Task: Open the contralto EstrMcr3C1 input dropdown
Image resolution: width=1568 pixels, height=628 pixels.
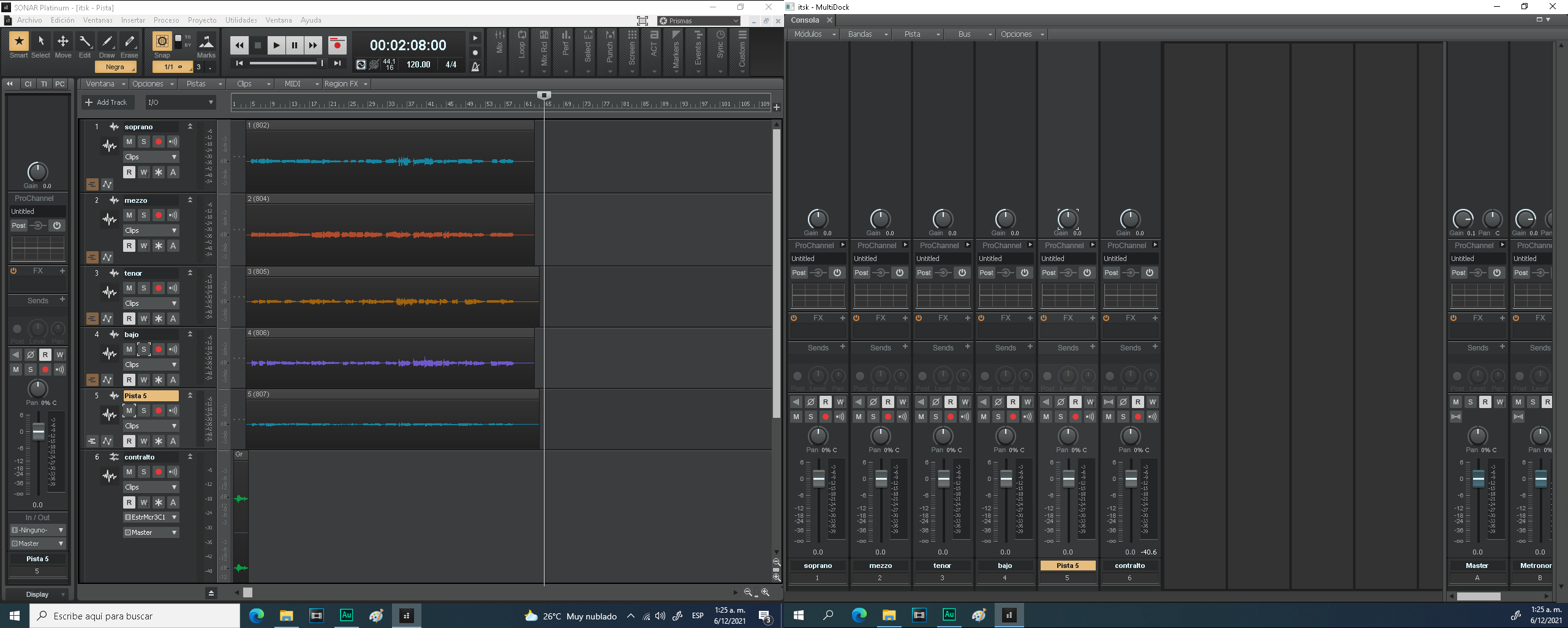Action: (x=151, y=517)
